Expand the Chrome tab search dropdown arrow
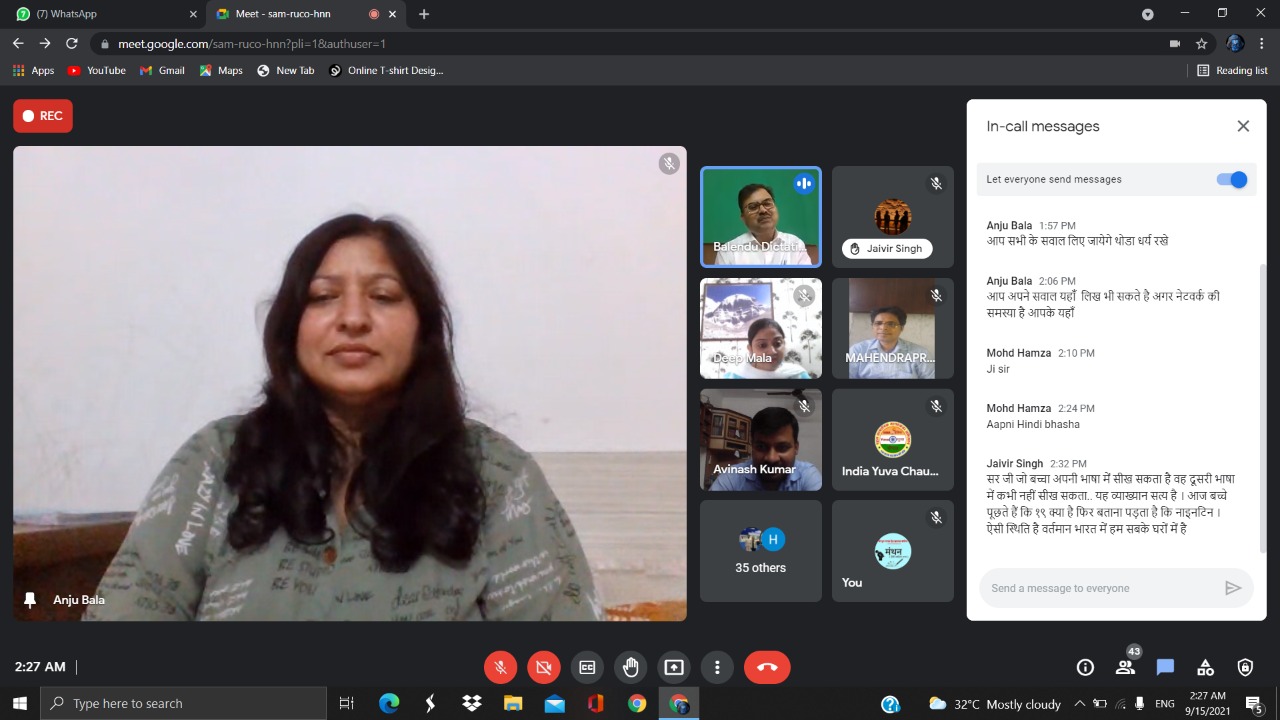1280x720 pixels. [1147, 14]
